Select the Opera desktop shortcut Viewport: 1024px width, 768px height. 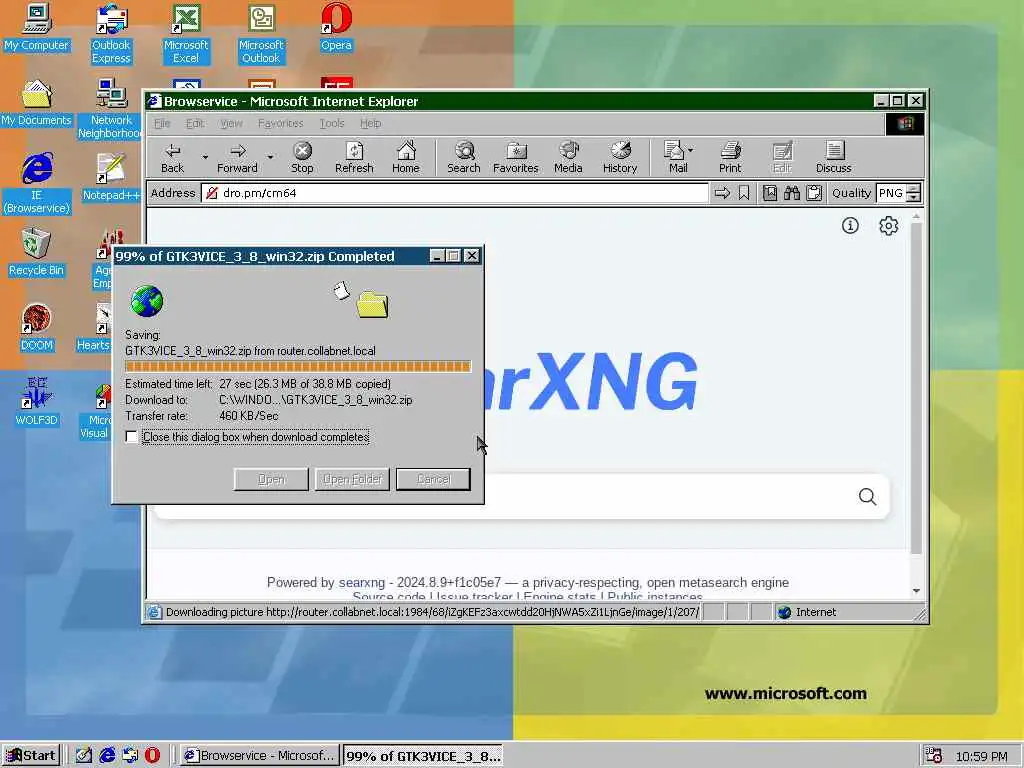[336, 27]
